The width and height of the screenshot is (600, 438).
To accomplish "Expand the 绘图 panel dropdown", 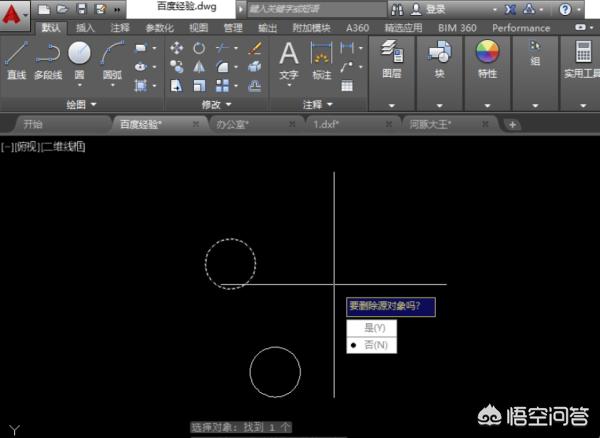I will (x=82, y=104).
